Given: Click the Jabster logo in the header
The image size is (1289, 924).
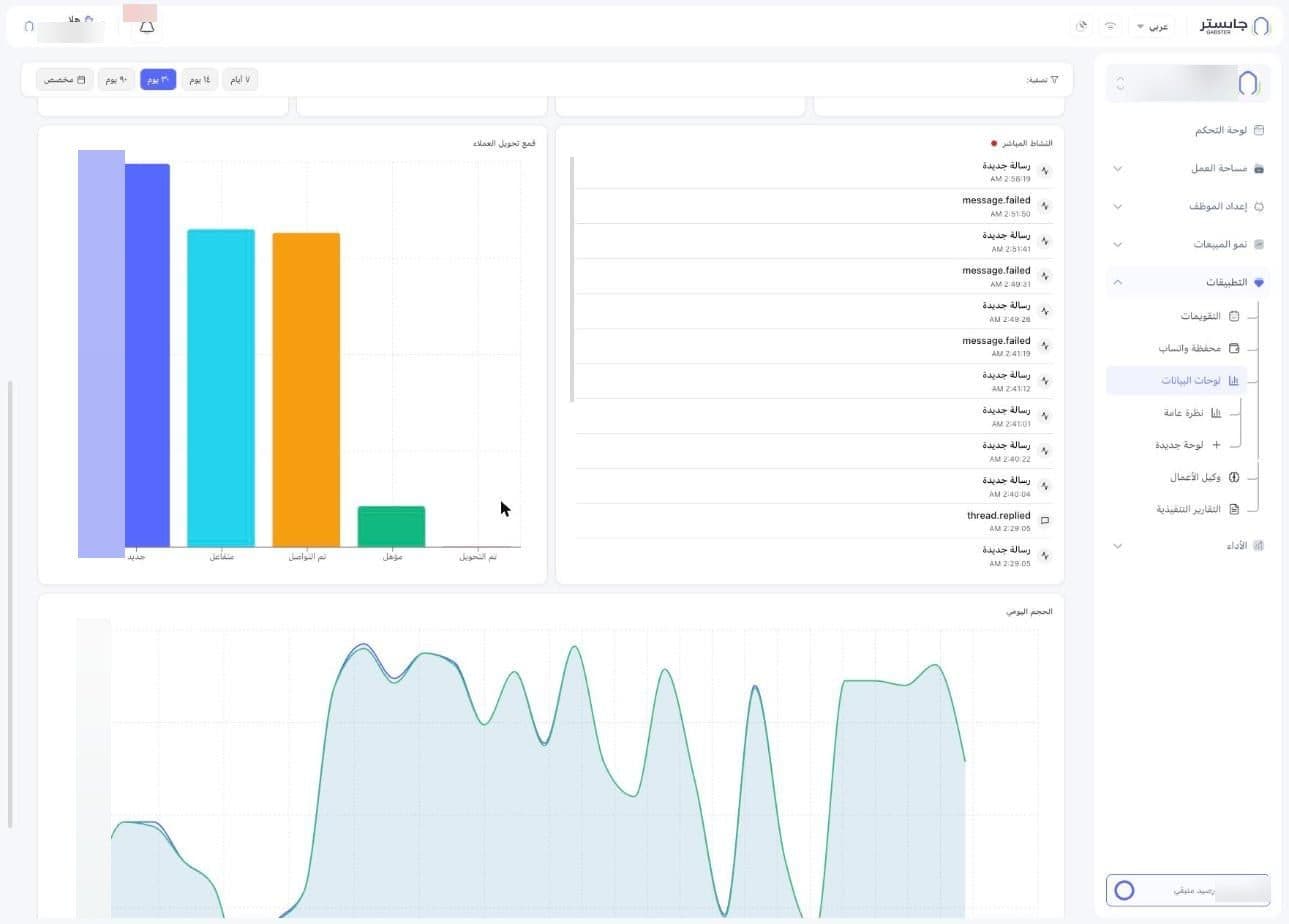Looking at the screenshot, I should point(1235,26).
